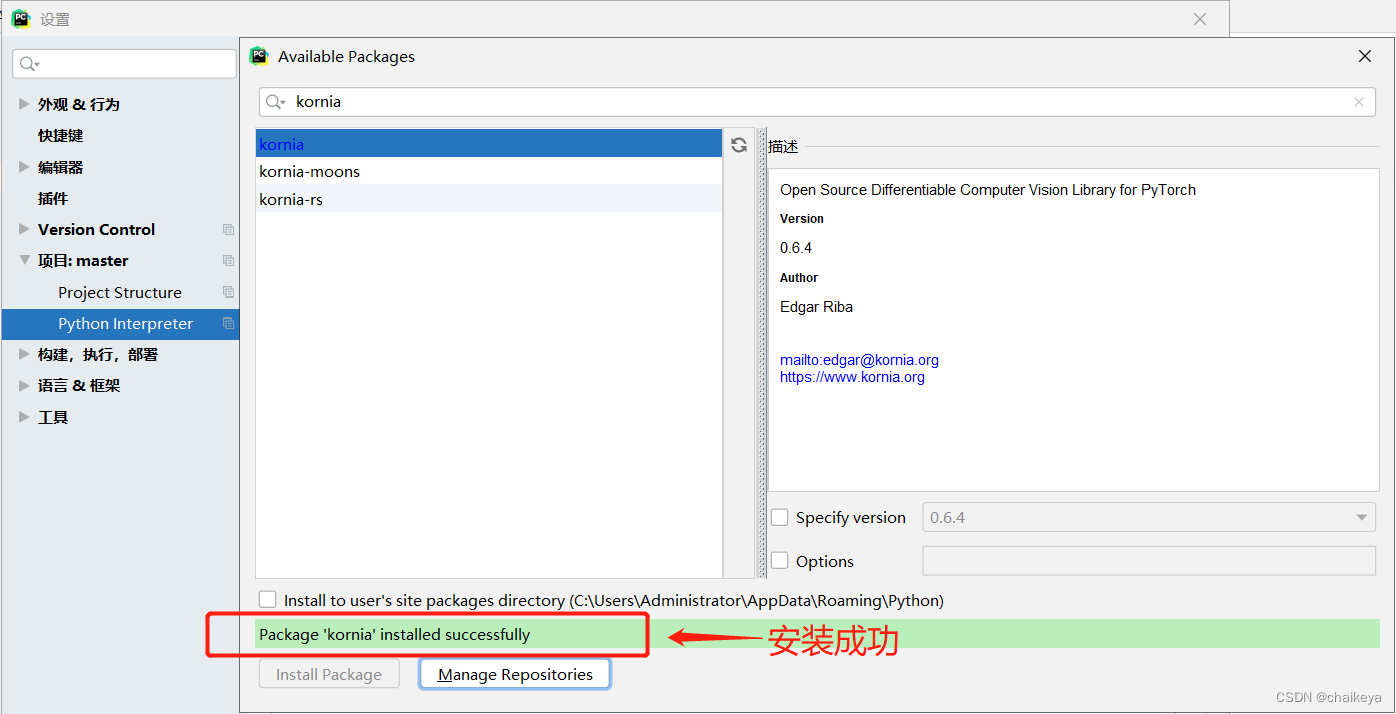Enable the Specify version checkbox

pos(780,517)
